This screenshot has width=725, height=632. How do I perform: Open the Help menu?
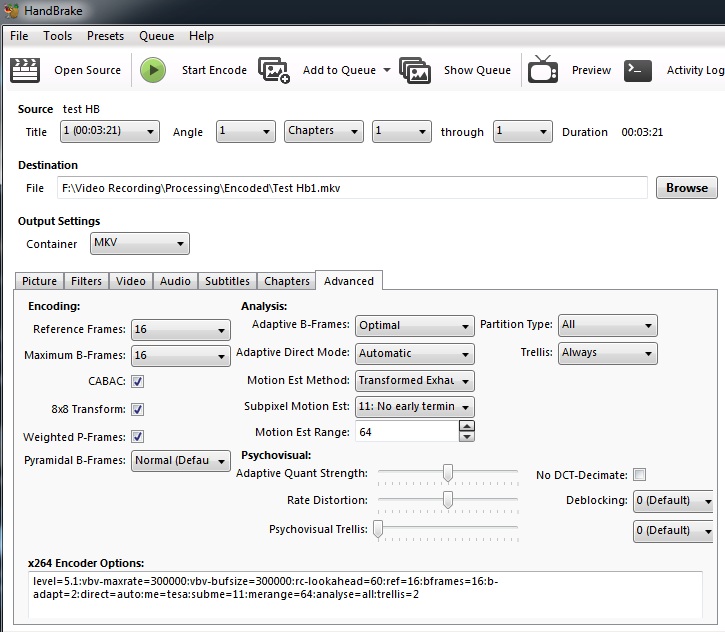201,36
